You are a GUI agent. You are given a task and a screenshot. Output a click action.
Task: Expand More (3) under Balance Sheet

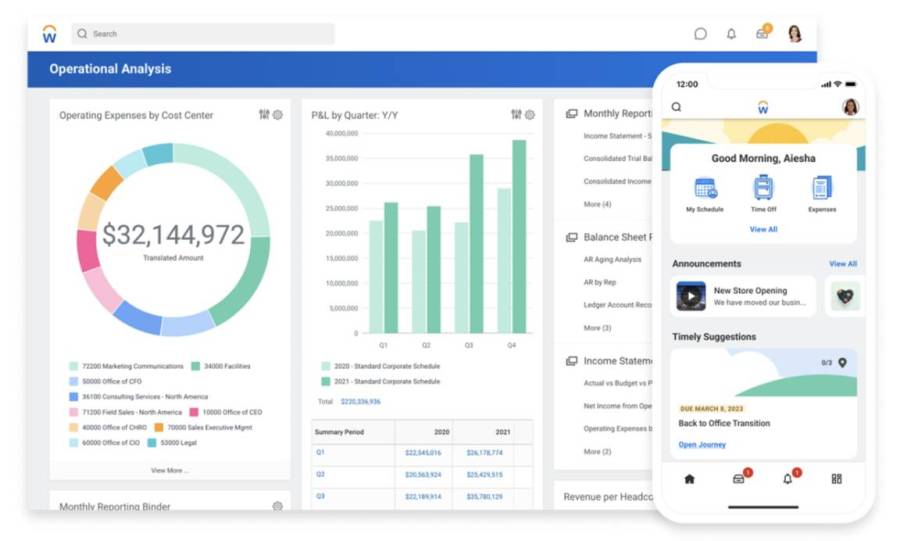598,328
